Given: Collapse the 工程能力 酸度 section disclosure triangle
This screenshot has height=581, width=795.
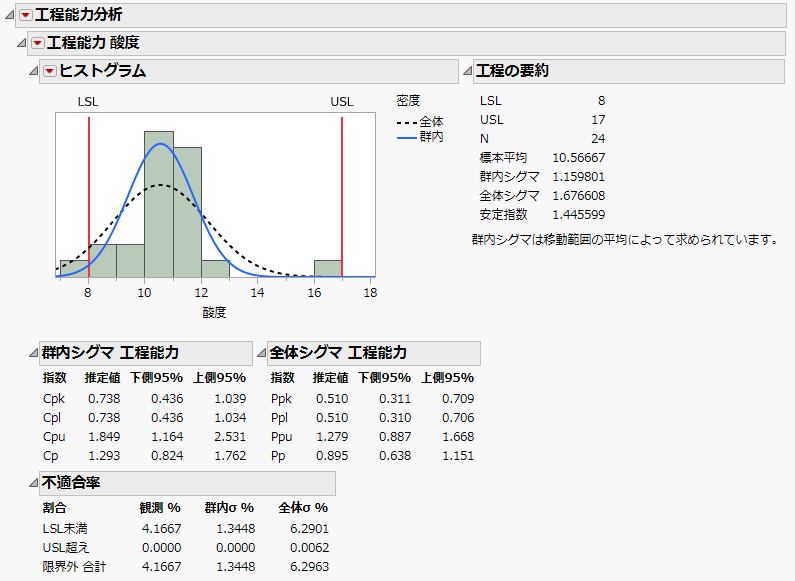Looking at the screenshot, I should tap(21, 43).
